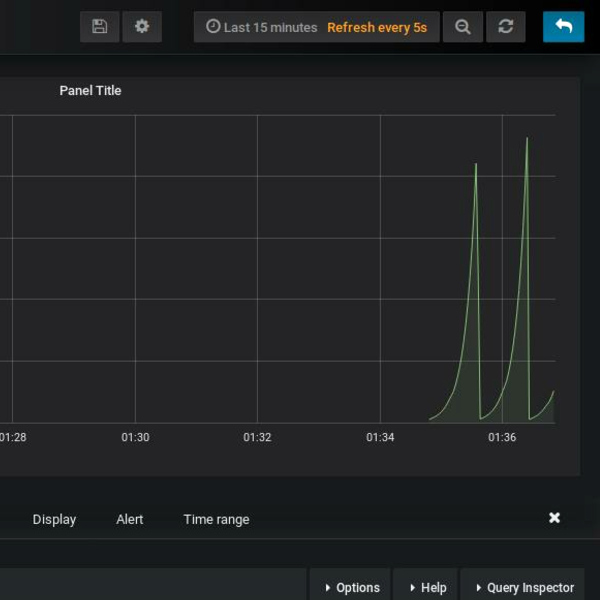Viewport: 600px width, 600px height.
Task: Click the 01:30 time axis label
Action: coord(135,437)
